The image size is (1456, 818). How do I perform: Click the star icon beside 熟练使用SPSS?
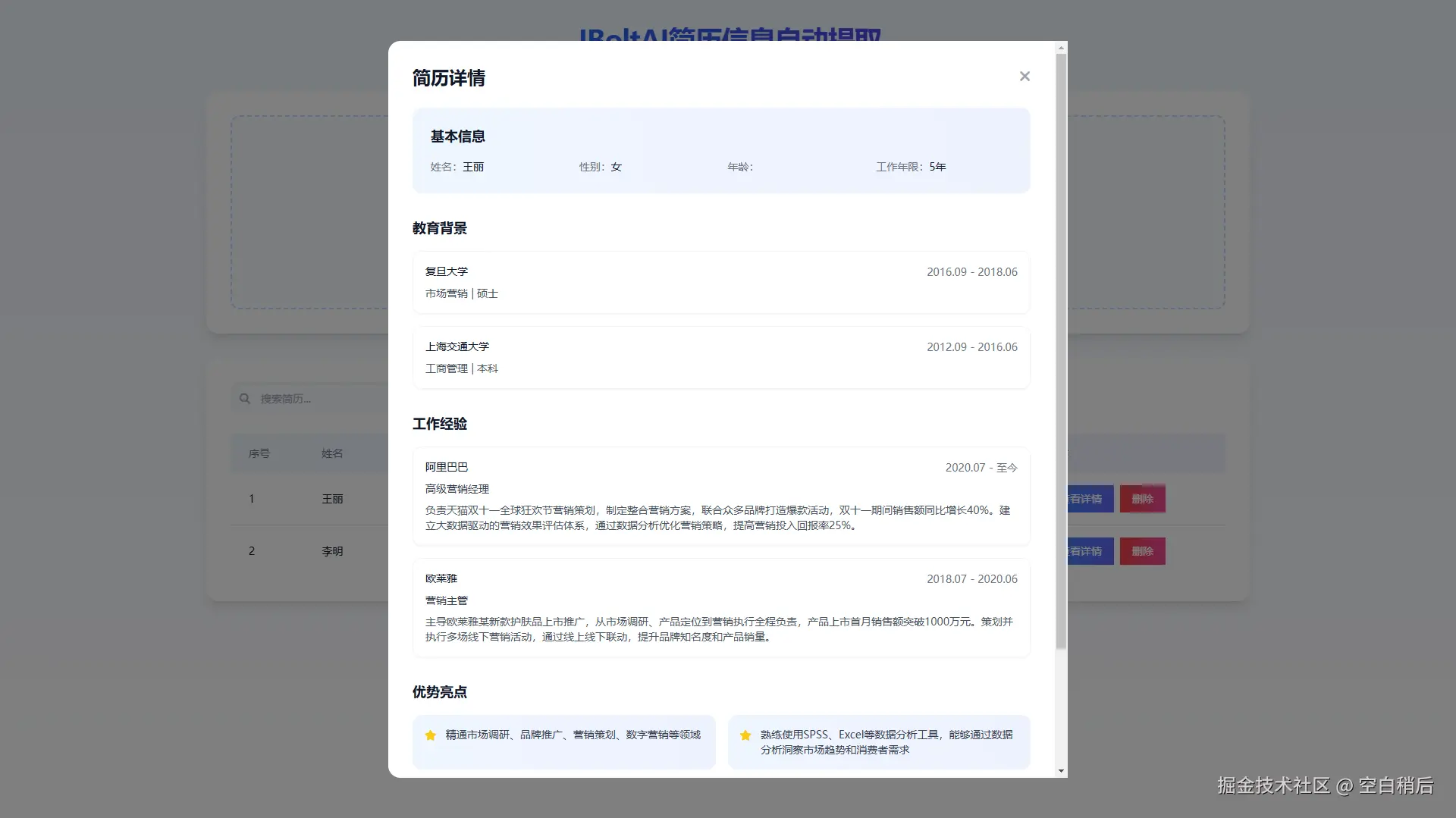tap(745, 735)
